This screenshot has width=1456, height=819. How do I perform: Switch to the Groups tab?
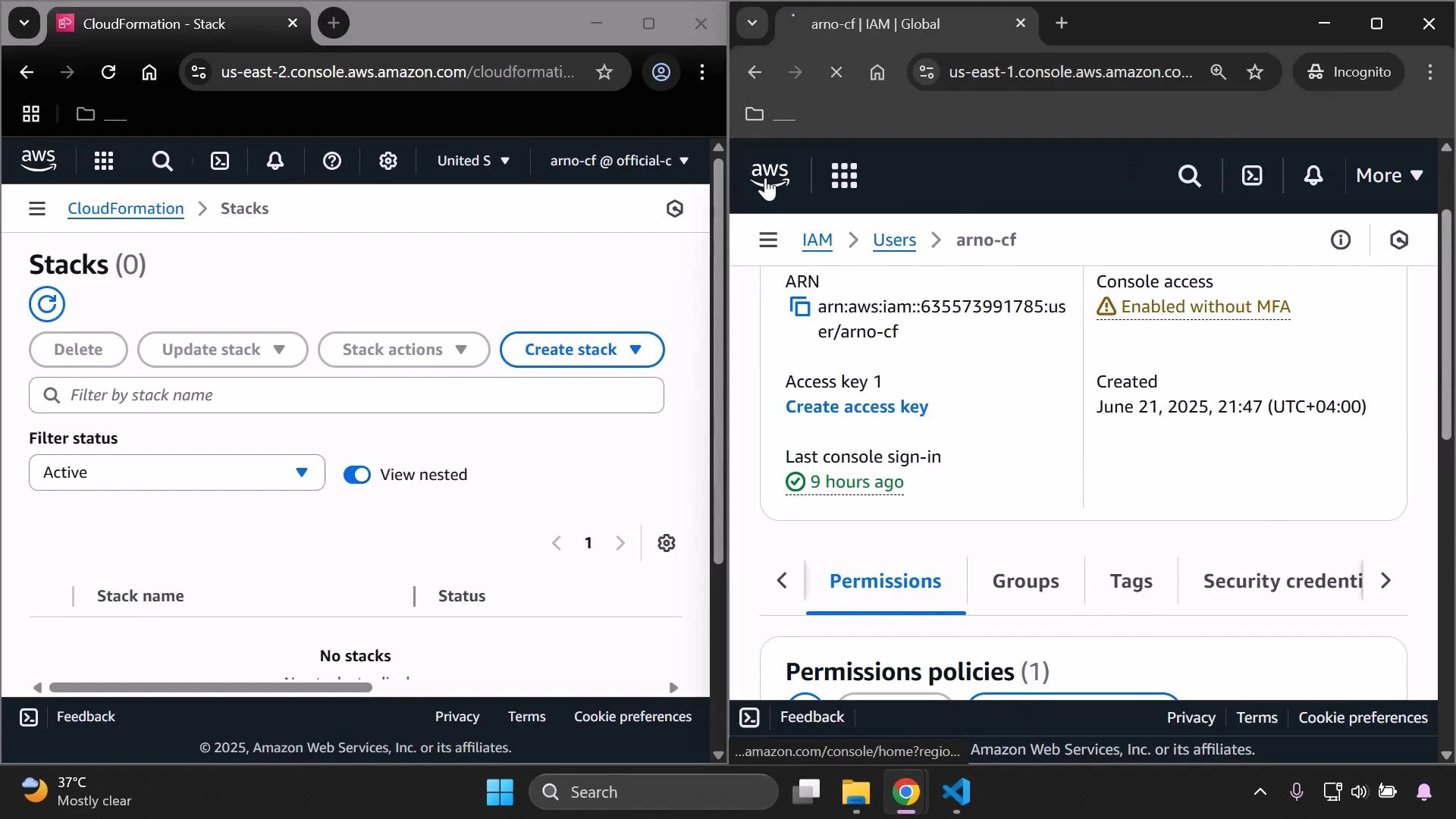1025,581
